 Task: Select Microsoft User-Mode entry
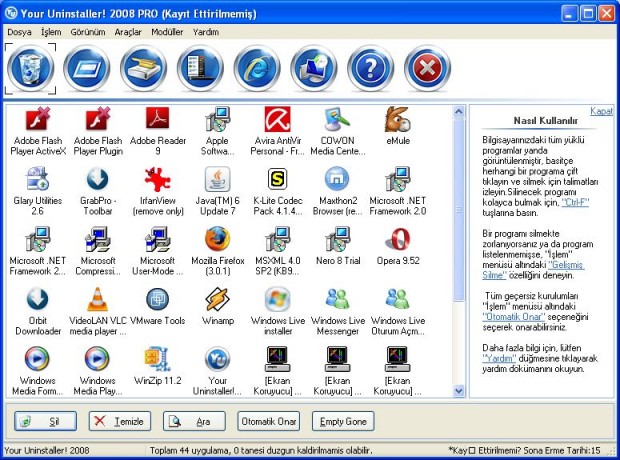[158, 251]
